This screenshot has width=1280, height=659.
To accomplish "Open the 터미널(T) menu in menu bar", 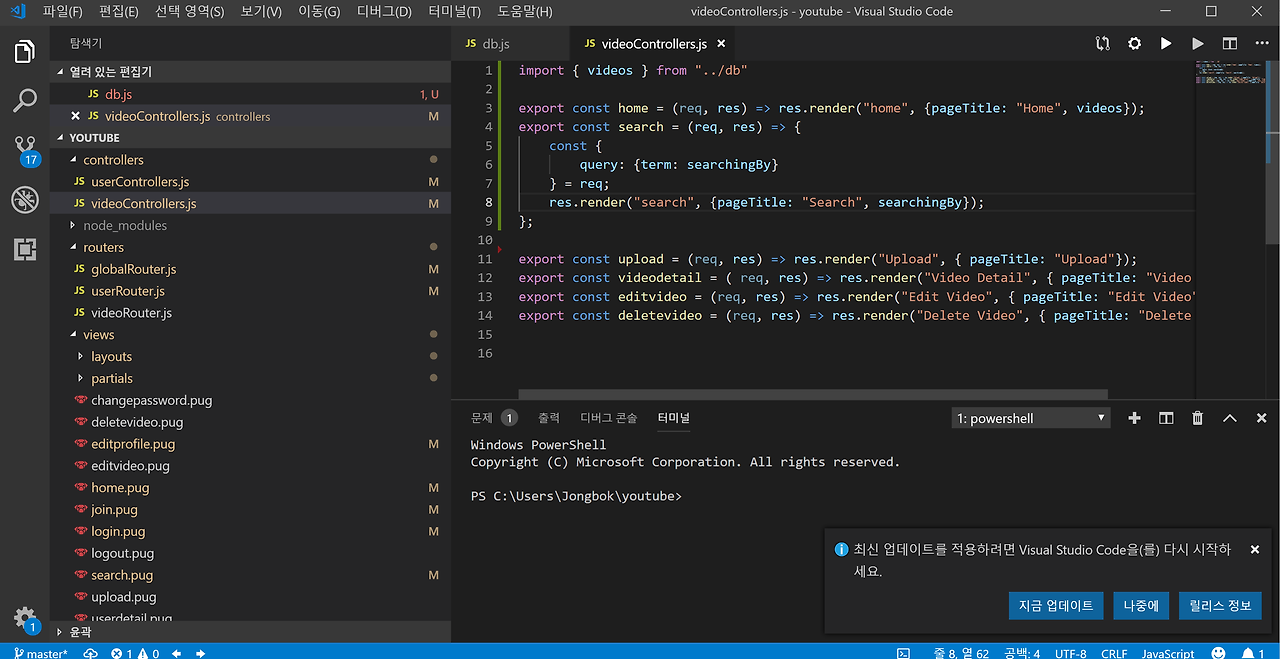I will tap(454, 12).
